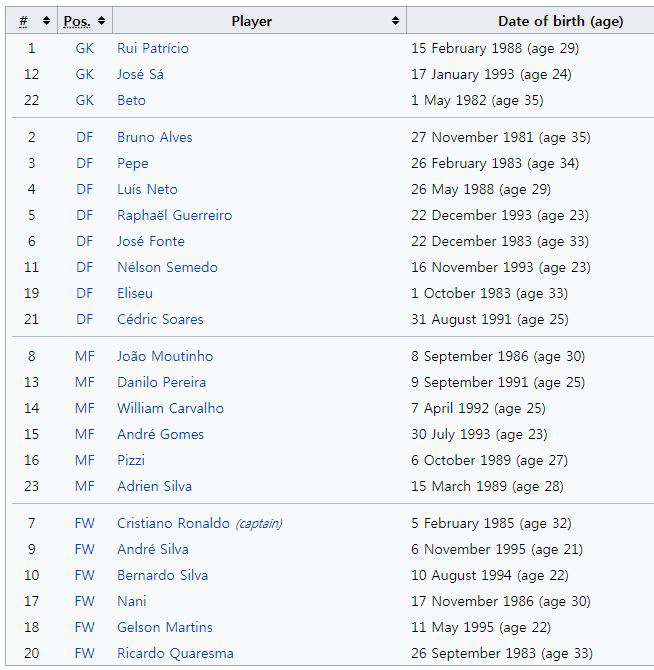Open Cristiano Ronaldo's player page

(x=173, y=523)
